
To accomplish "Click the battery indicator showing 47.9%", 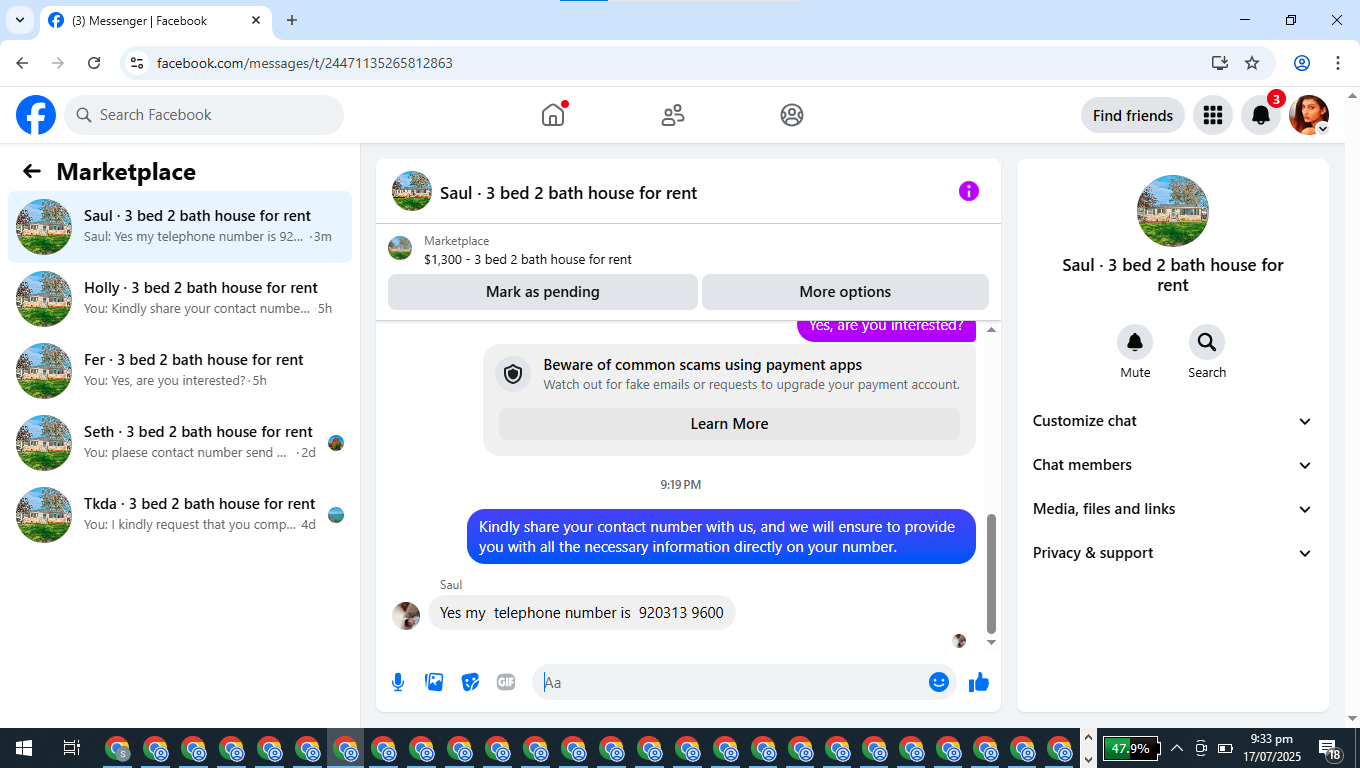I will point(1131,748).
